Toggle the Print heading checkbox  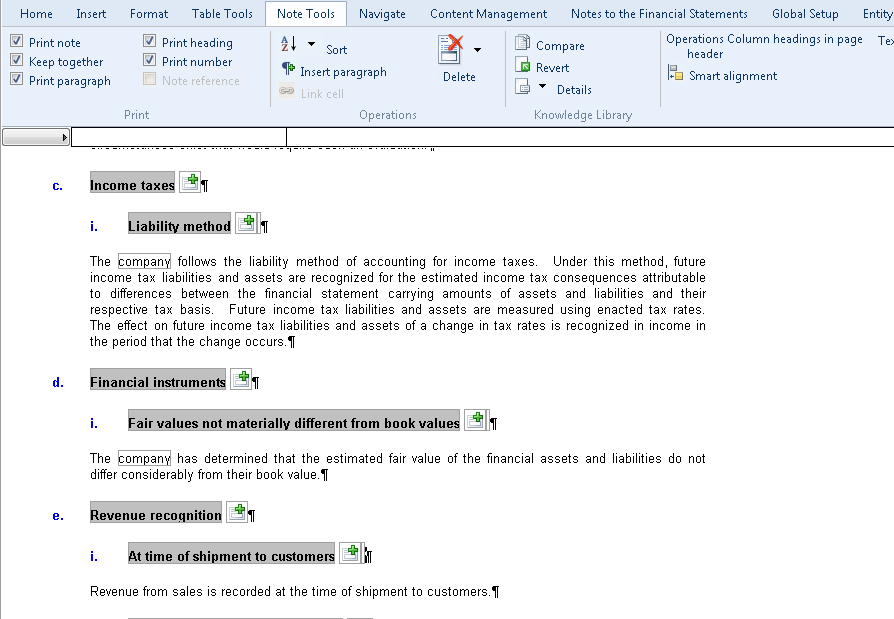(x=149, y=41)
